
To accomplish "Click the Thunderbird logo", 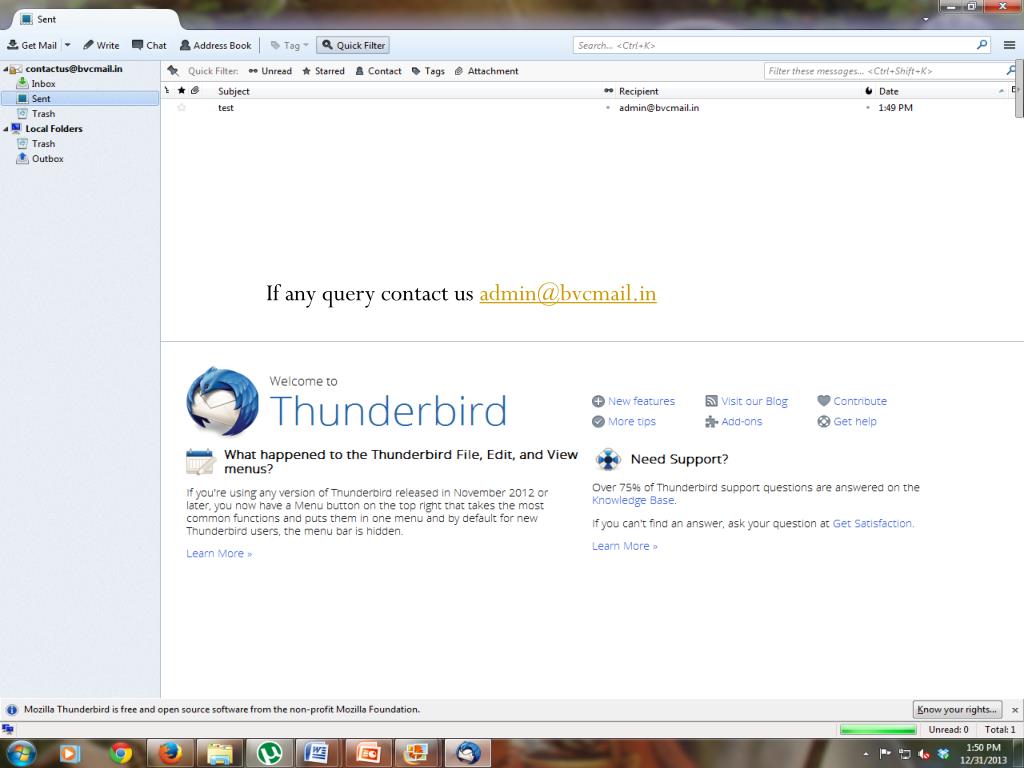I will (x=222, y=401).
